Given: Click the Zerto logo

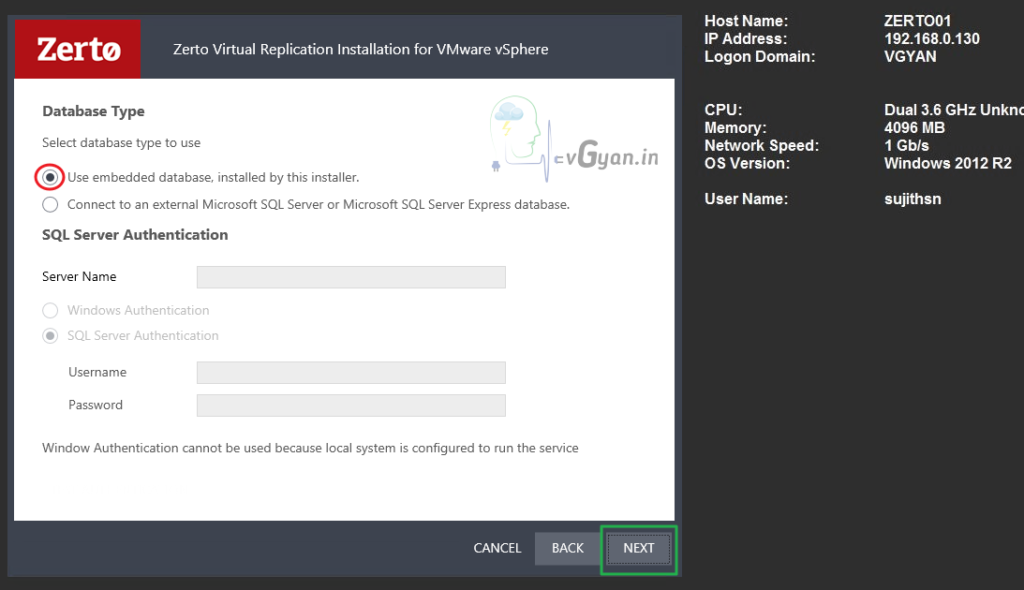Looking at the screenshot, I should [x=77, y=47].
